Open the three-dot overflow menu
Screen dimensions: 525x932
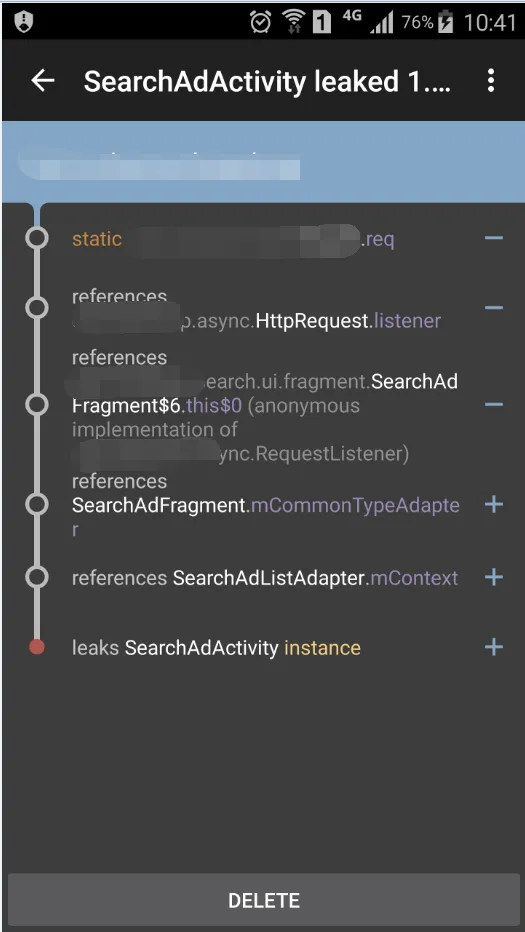coord(491,80)
